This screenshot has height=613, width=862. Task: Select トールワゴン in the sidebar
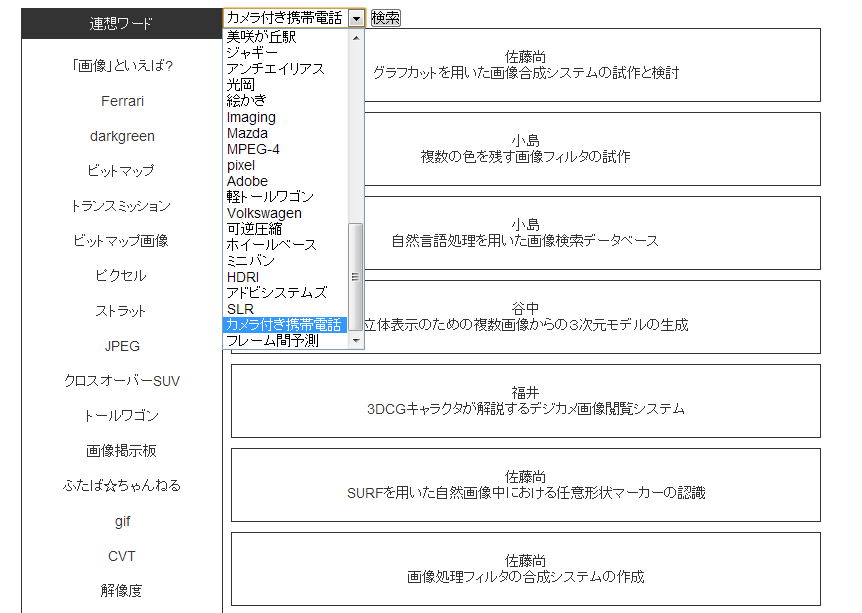[122, 416]
